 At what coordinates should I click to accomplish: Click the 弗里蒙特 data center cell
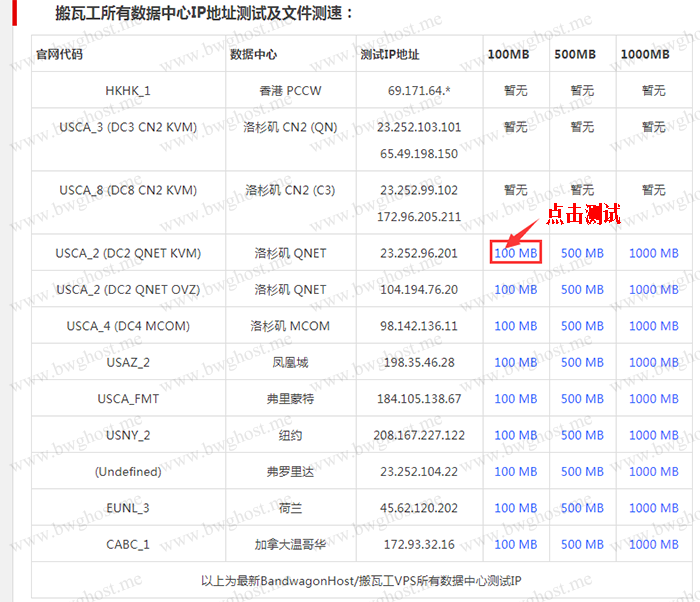click(x=290, y=399)
